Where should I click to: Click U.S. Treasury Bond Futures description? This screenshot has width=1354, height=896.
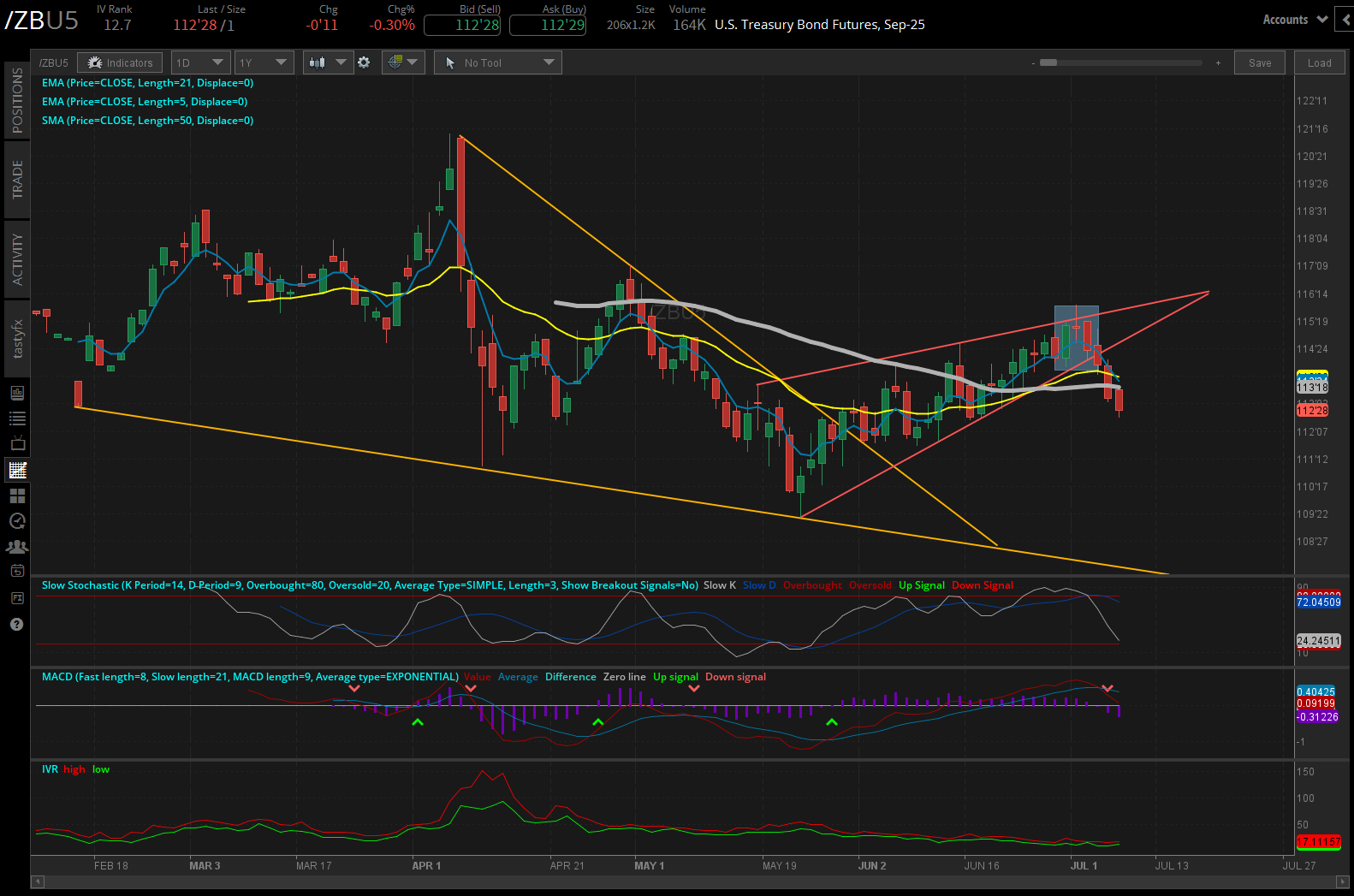[x=820, y=25]
